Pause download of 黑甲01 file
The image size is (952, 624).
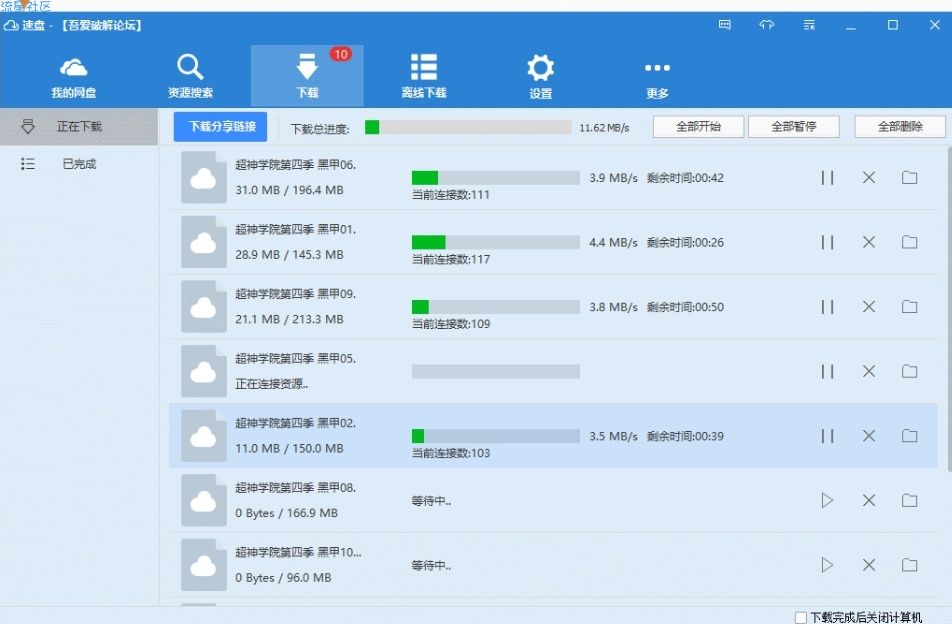point(827,242)
